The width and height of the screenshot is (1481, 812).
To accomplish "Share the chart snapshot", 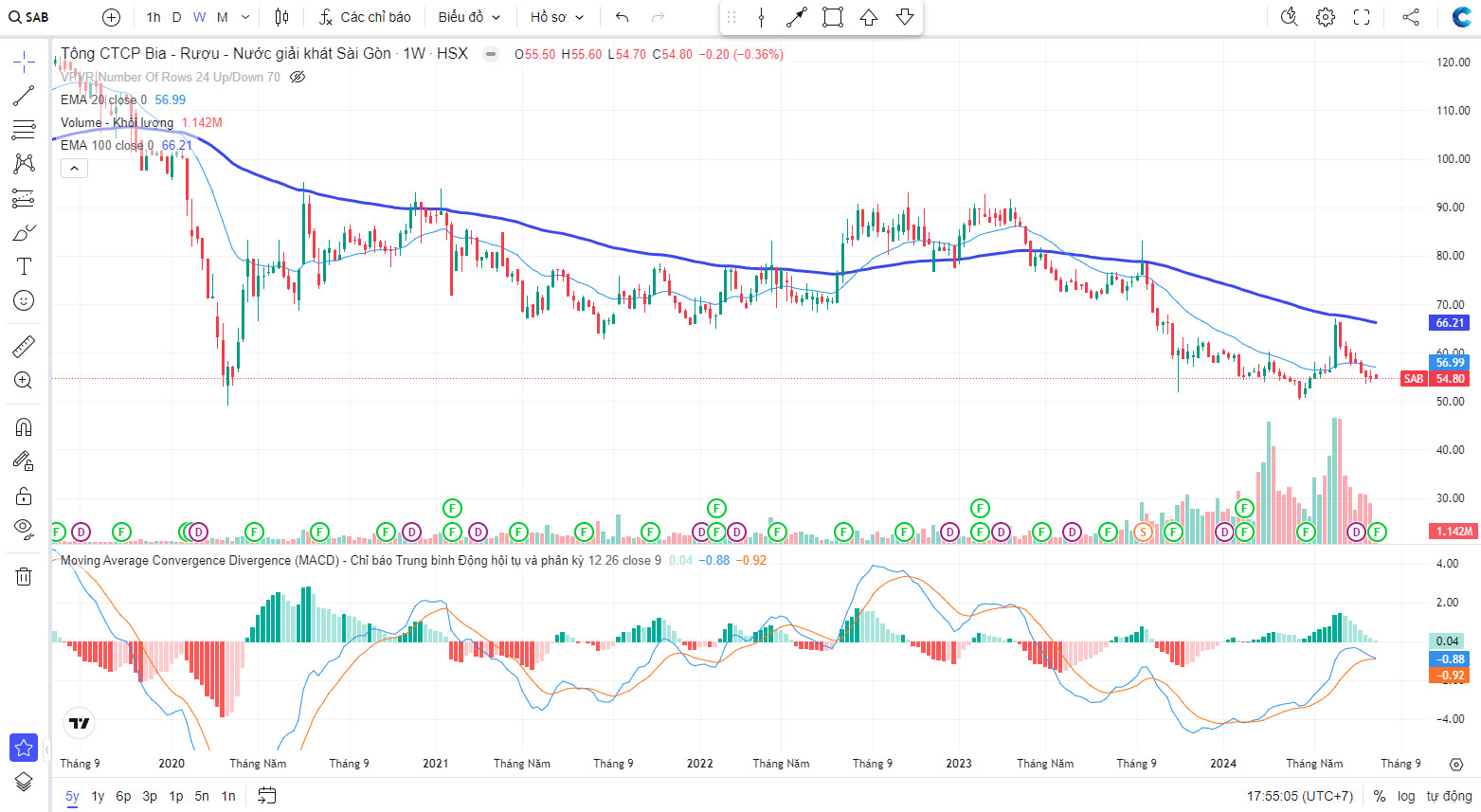I will pyautogui.click(x=1411, y=17).
